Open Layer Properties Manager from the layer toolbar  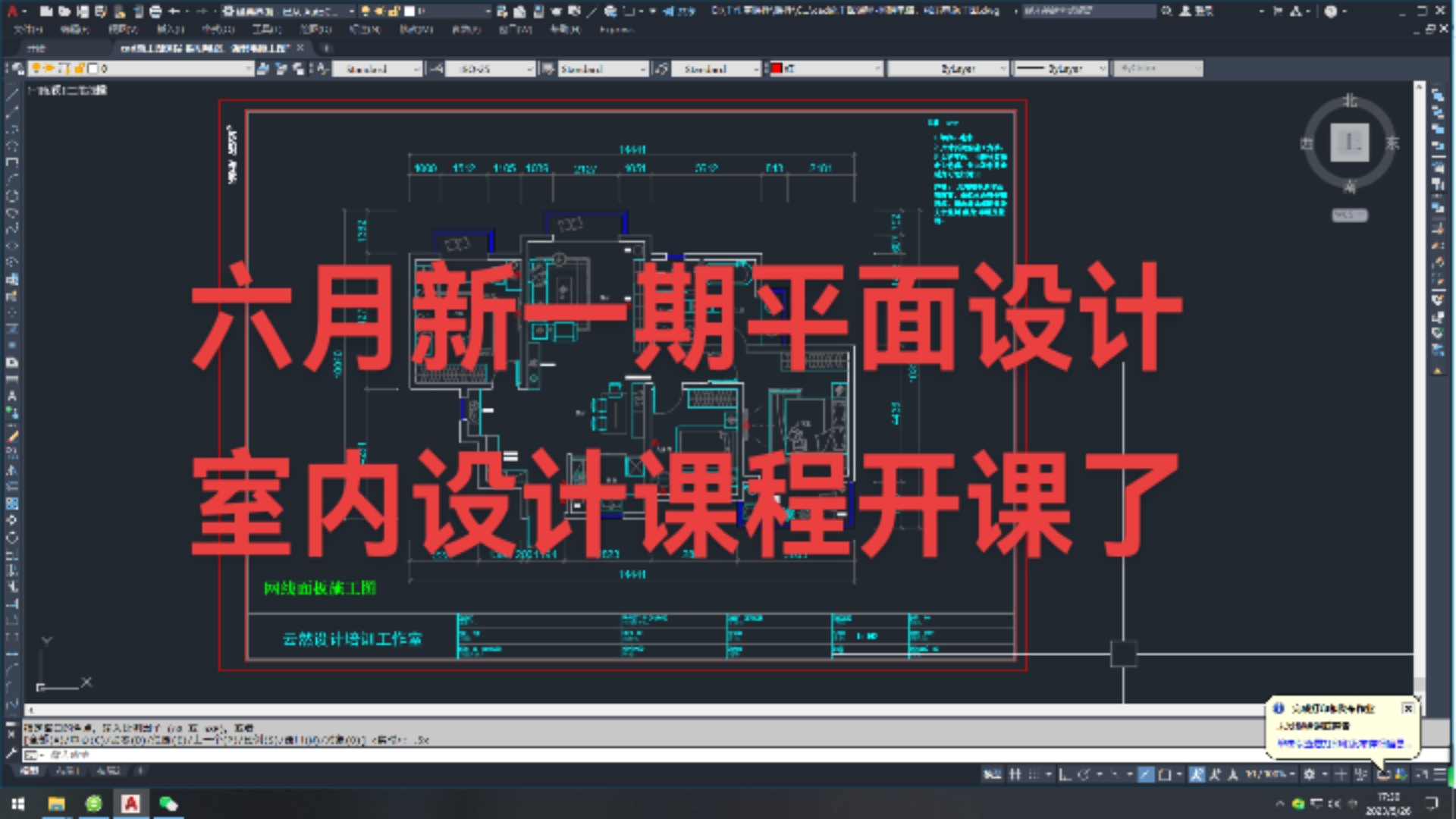click(17, 69)
